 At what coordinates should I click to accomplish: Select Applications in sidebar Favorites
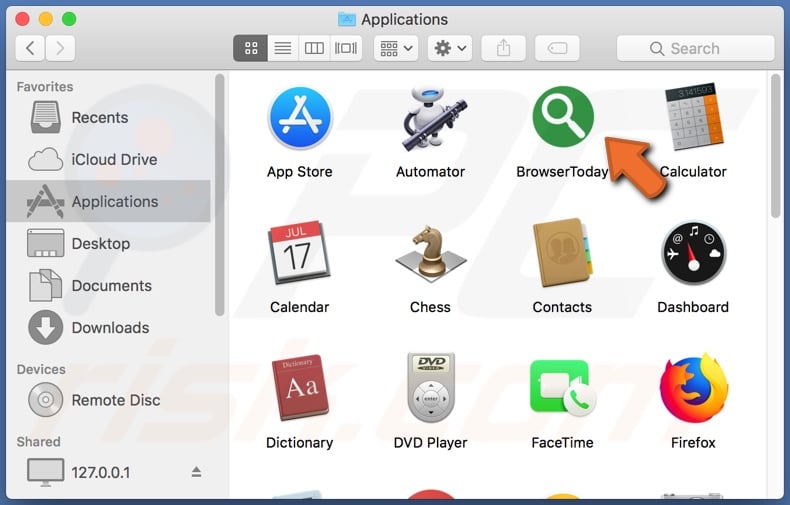pos(108,202)
